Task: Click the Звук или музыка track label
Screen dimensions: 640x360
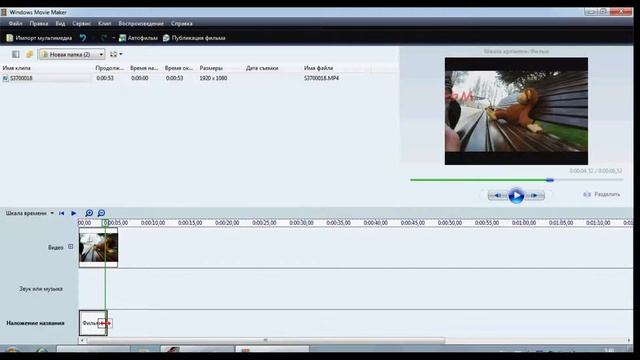Action: [41, 289]
